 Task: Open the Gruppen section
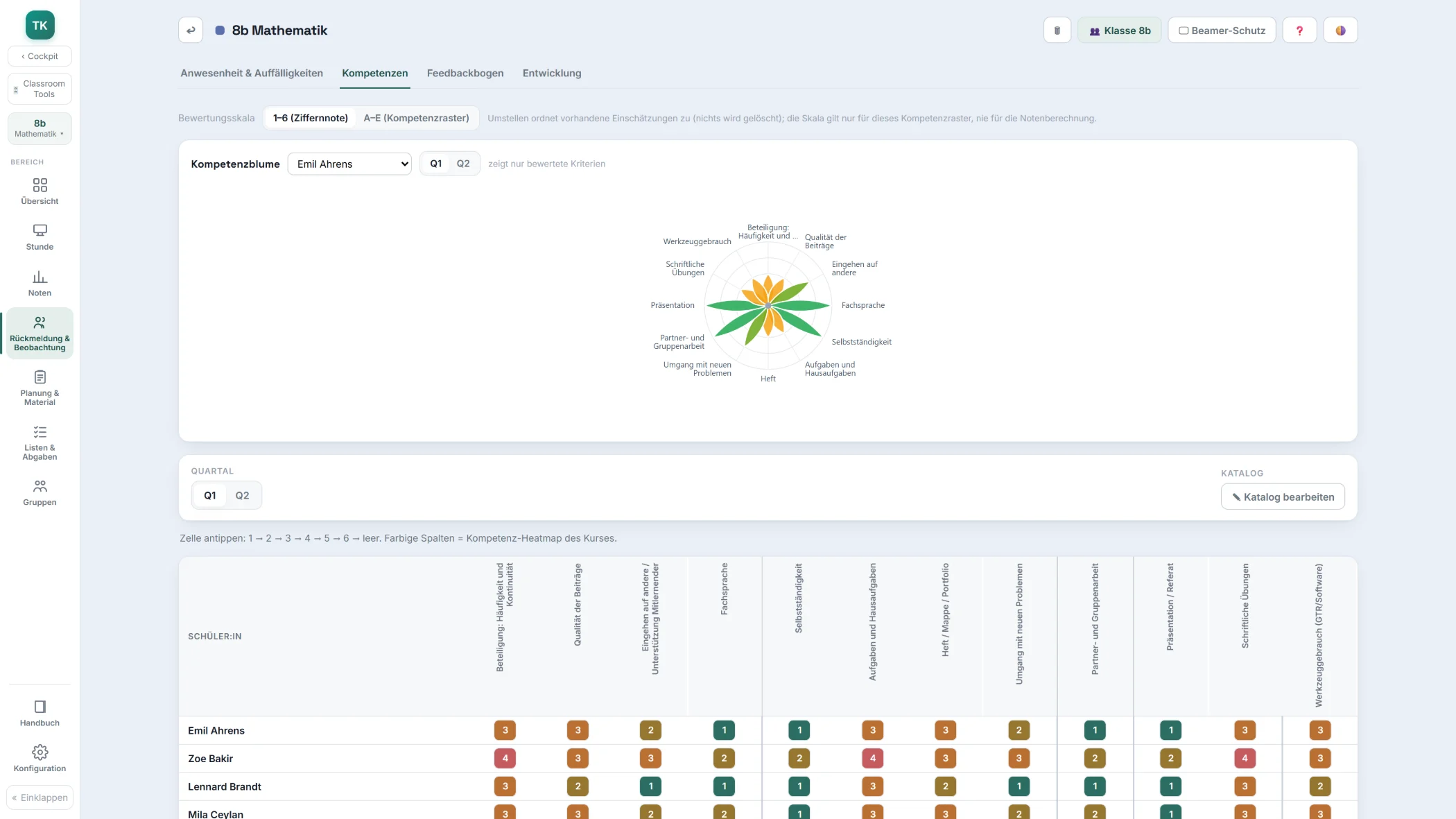click(40, 492)
